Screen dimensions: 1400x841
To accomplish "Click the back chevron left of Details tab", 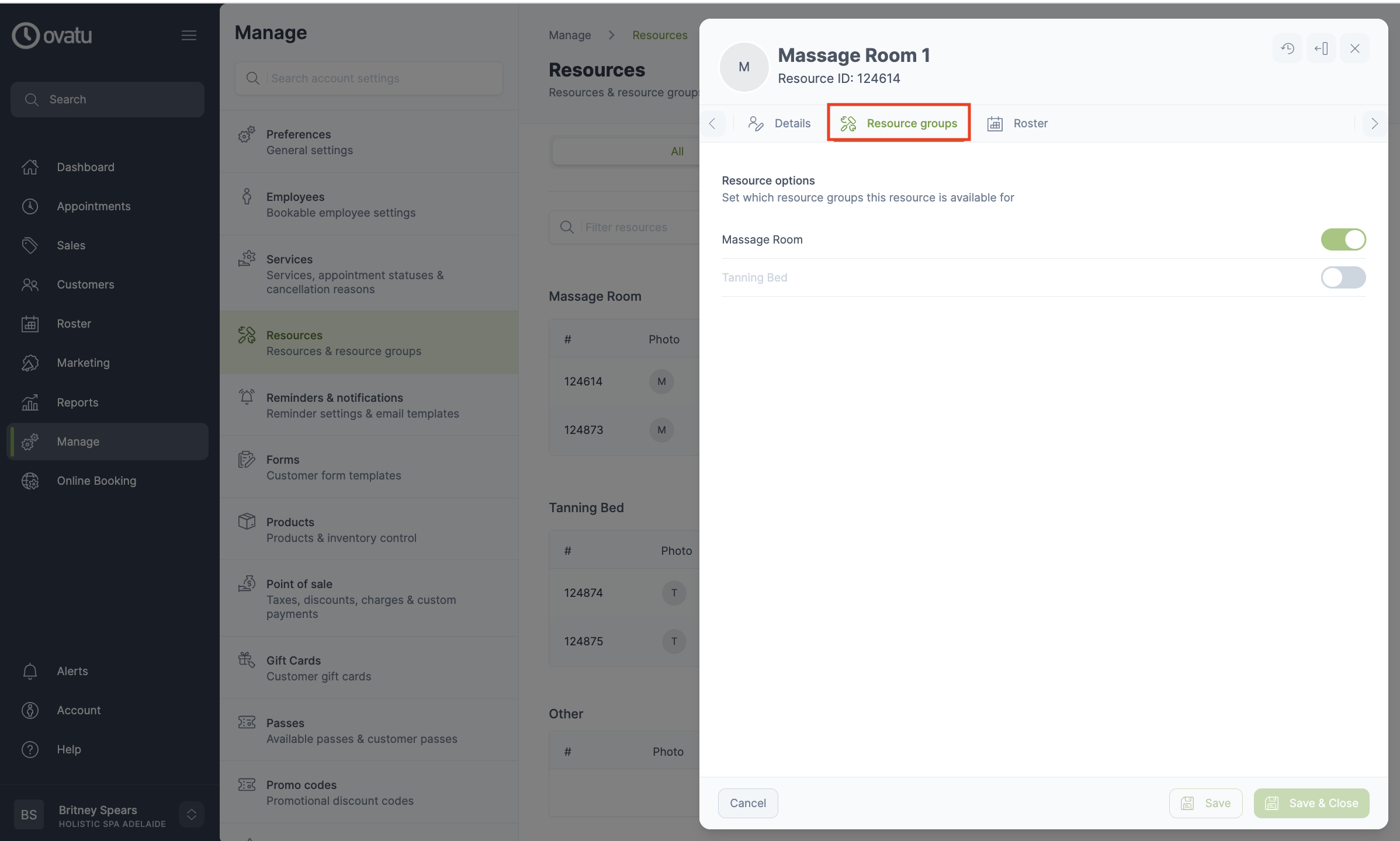I will click(713, 123).
